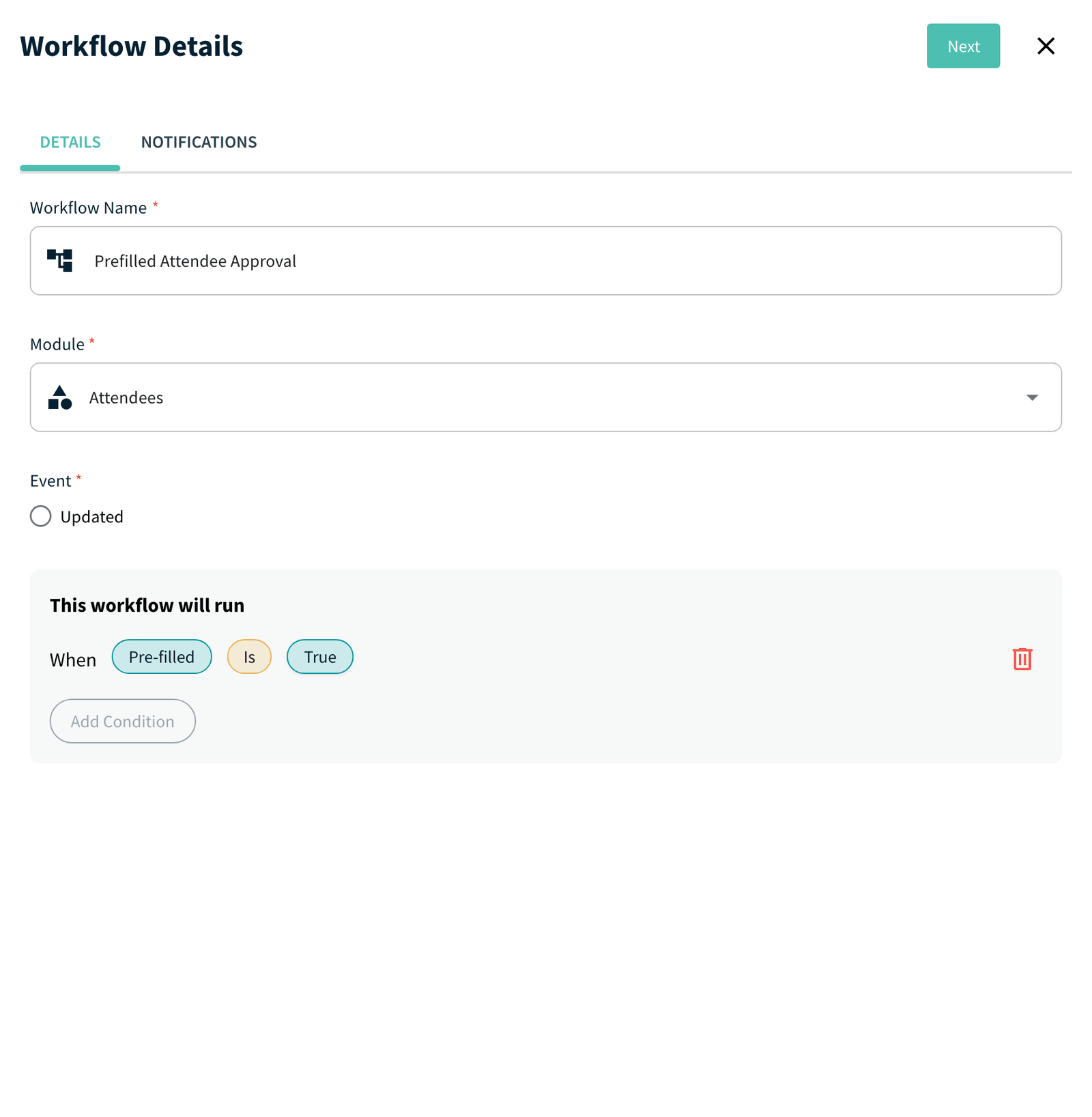
Task: Switch to the Details tab
Action: pos(70,142)
